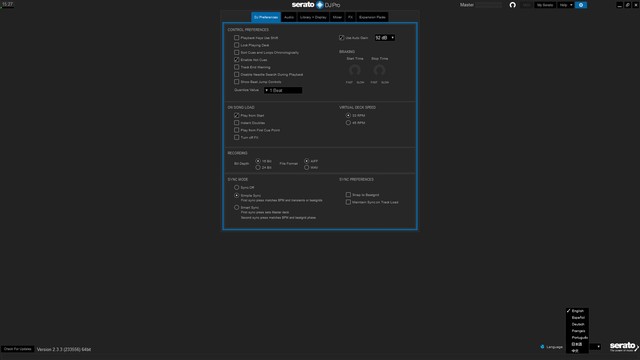Click the headphone icon in top bar

click(513, 5)
